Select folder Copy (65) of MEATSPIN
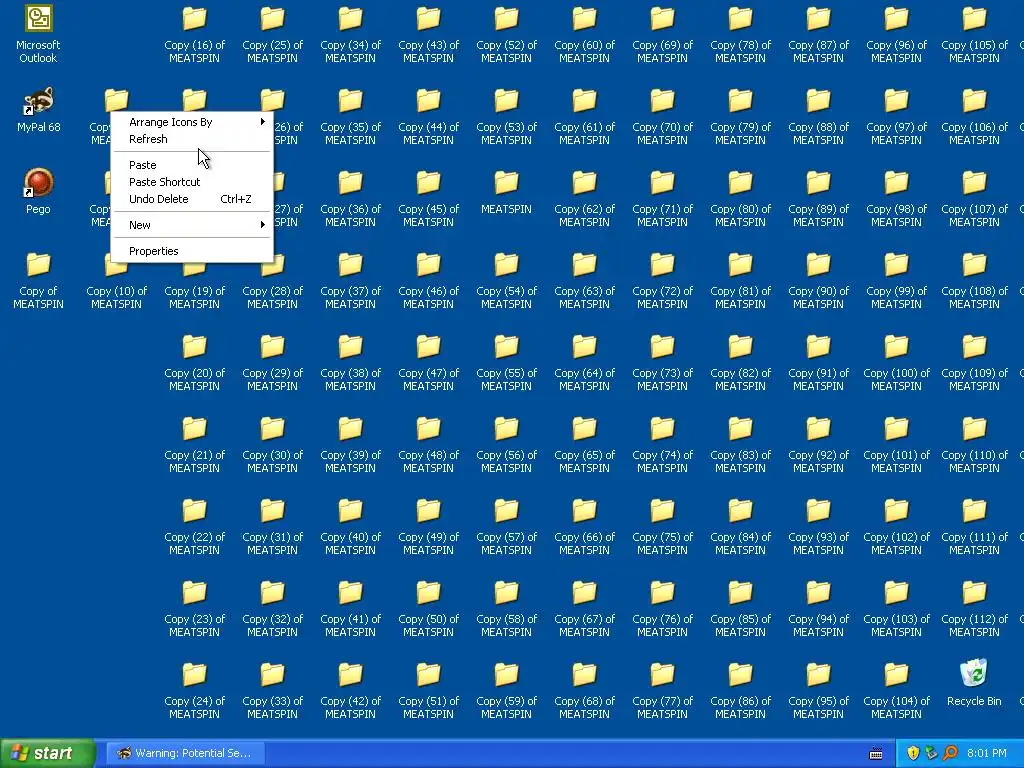Image resolution: width=1024 pixels, height=768 pixels. [584, 443]
